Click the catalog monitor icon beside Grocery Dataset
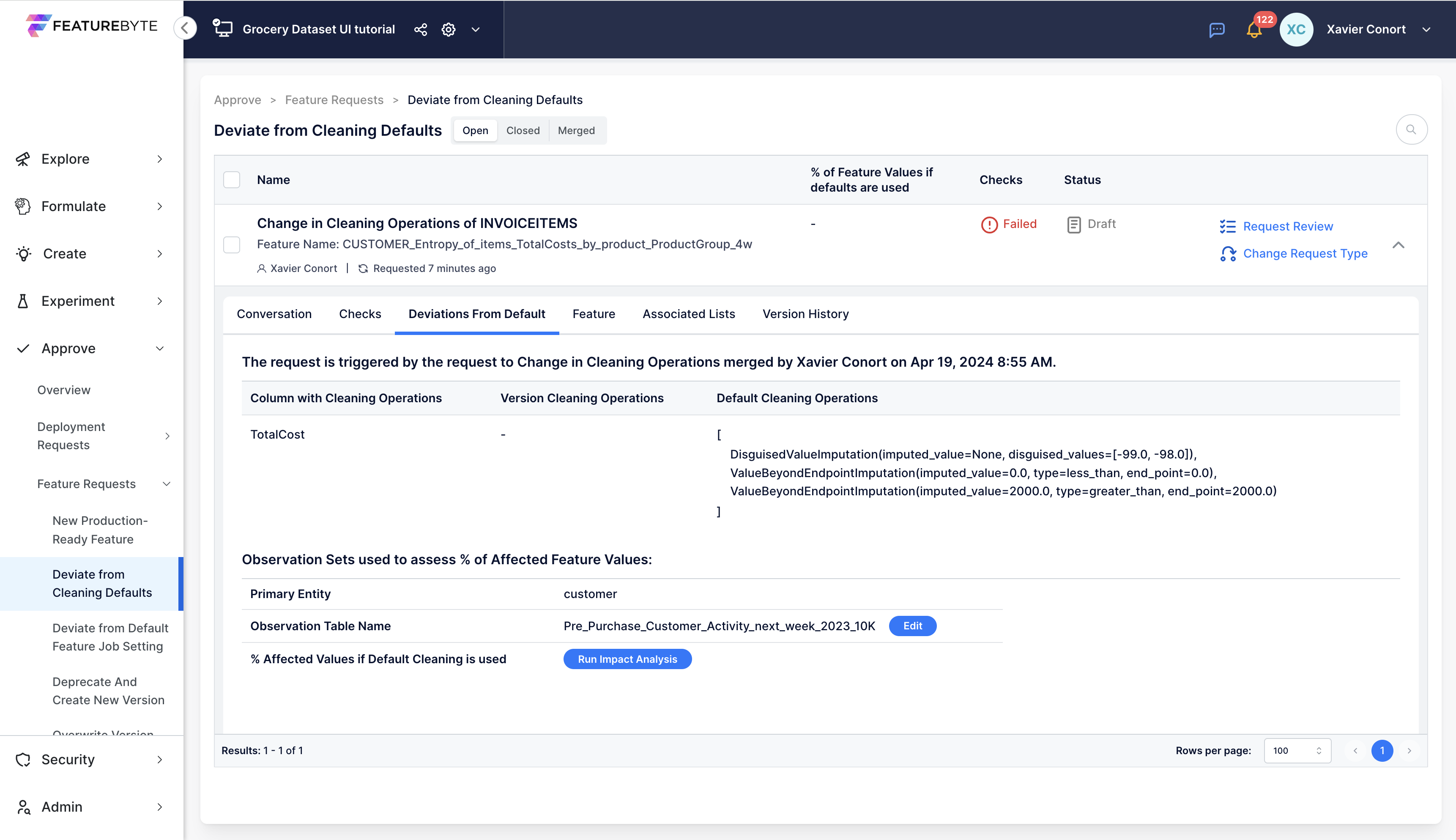The image size is (1456, 840). pyautogui.click(x=222, y=28)
